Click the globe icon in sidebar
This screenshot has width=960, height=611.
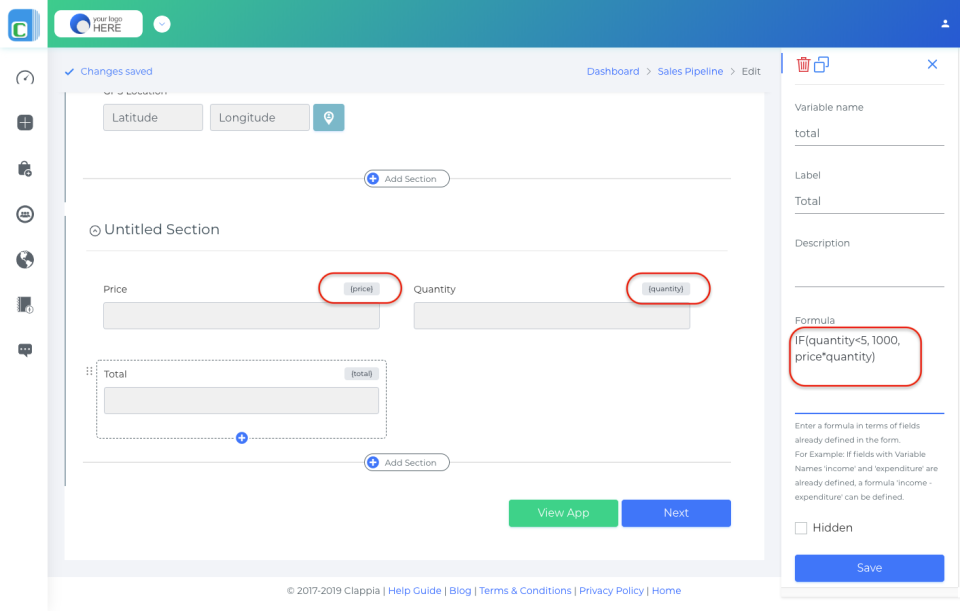24,259
